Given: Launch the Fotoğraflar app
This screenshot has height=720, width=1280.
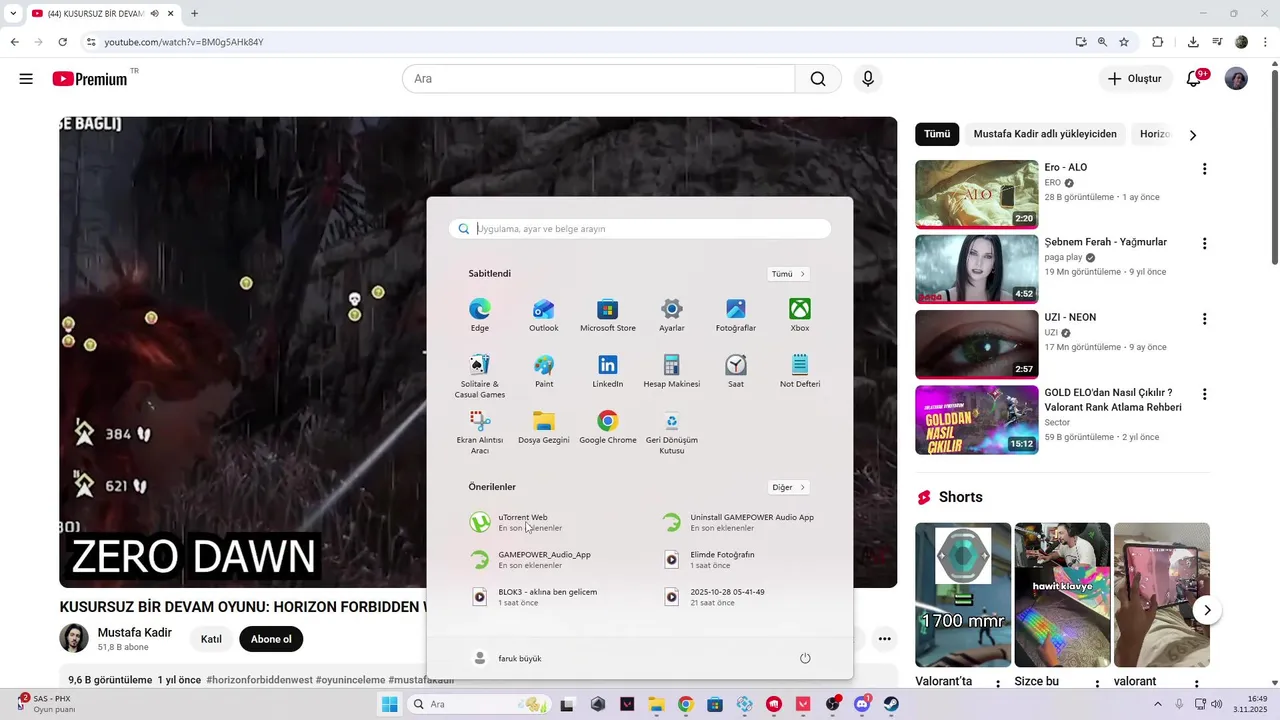Looking at the screenshot, I should tap(736, 314).
